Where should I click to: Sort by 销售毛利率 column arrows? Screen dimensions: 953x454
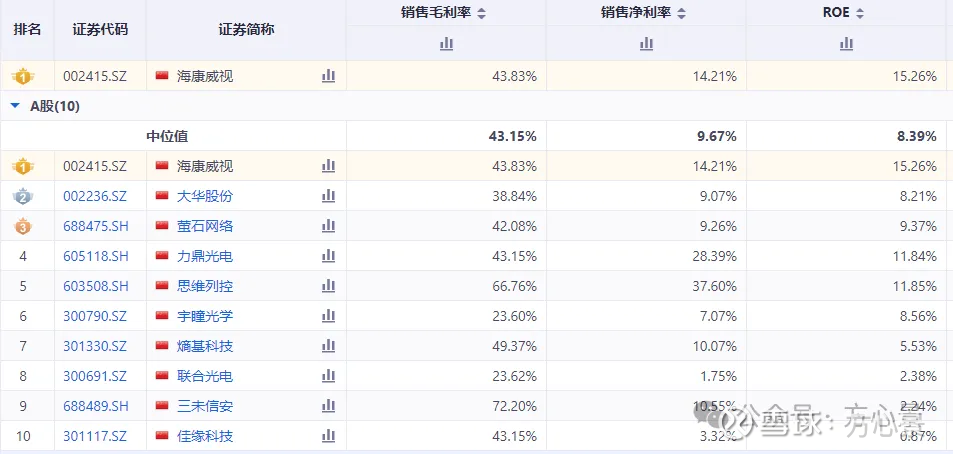click(x=481, y=13)
